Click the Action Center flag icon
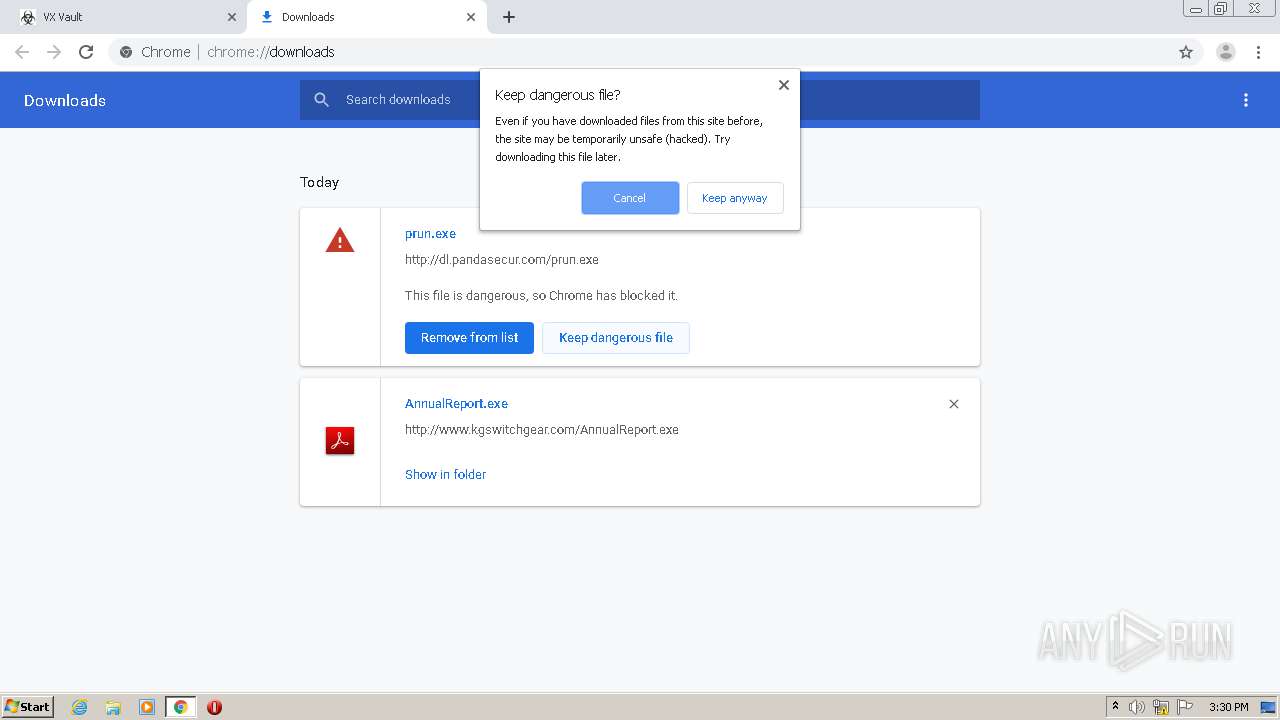The image size is (1280, 720). coord(1185,707)
